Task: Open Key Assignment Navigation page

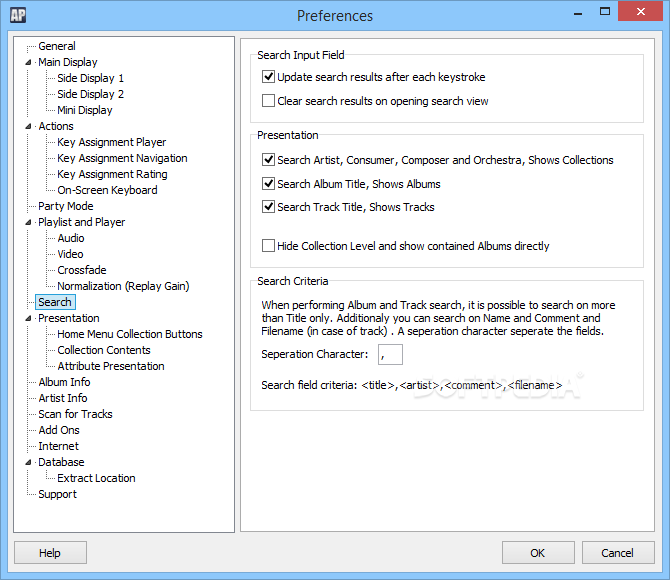Action: [x=122, y=158]
